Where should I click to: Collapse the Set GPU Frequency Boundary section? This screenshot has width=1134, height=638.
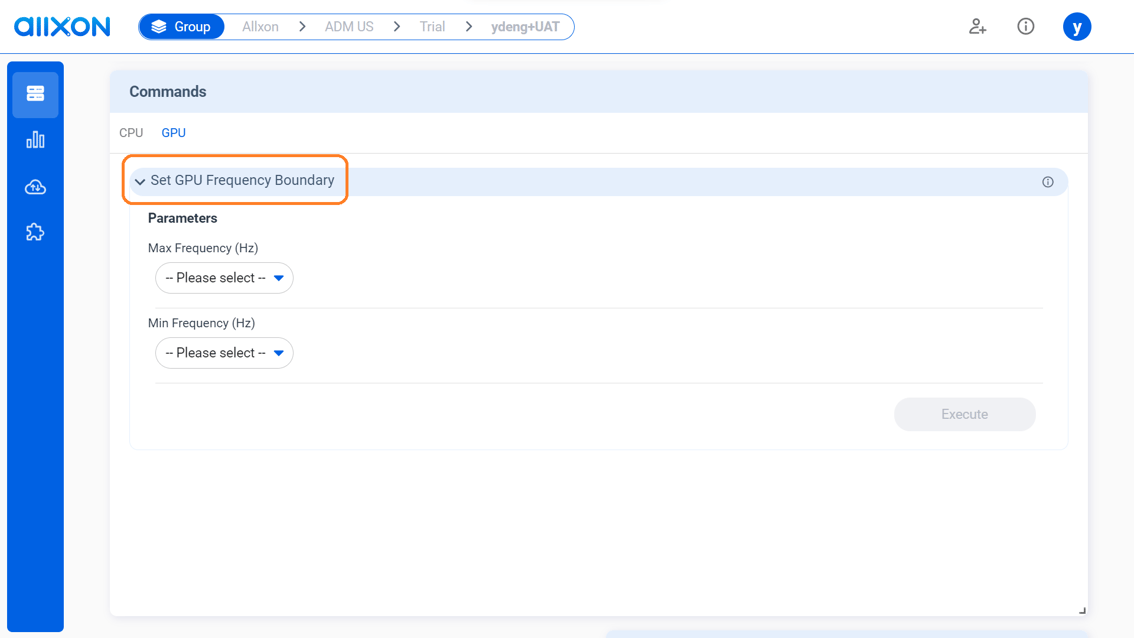click(139, 181)
